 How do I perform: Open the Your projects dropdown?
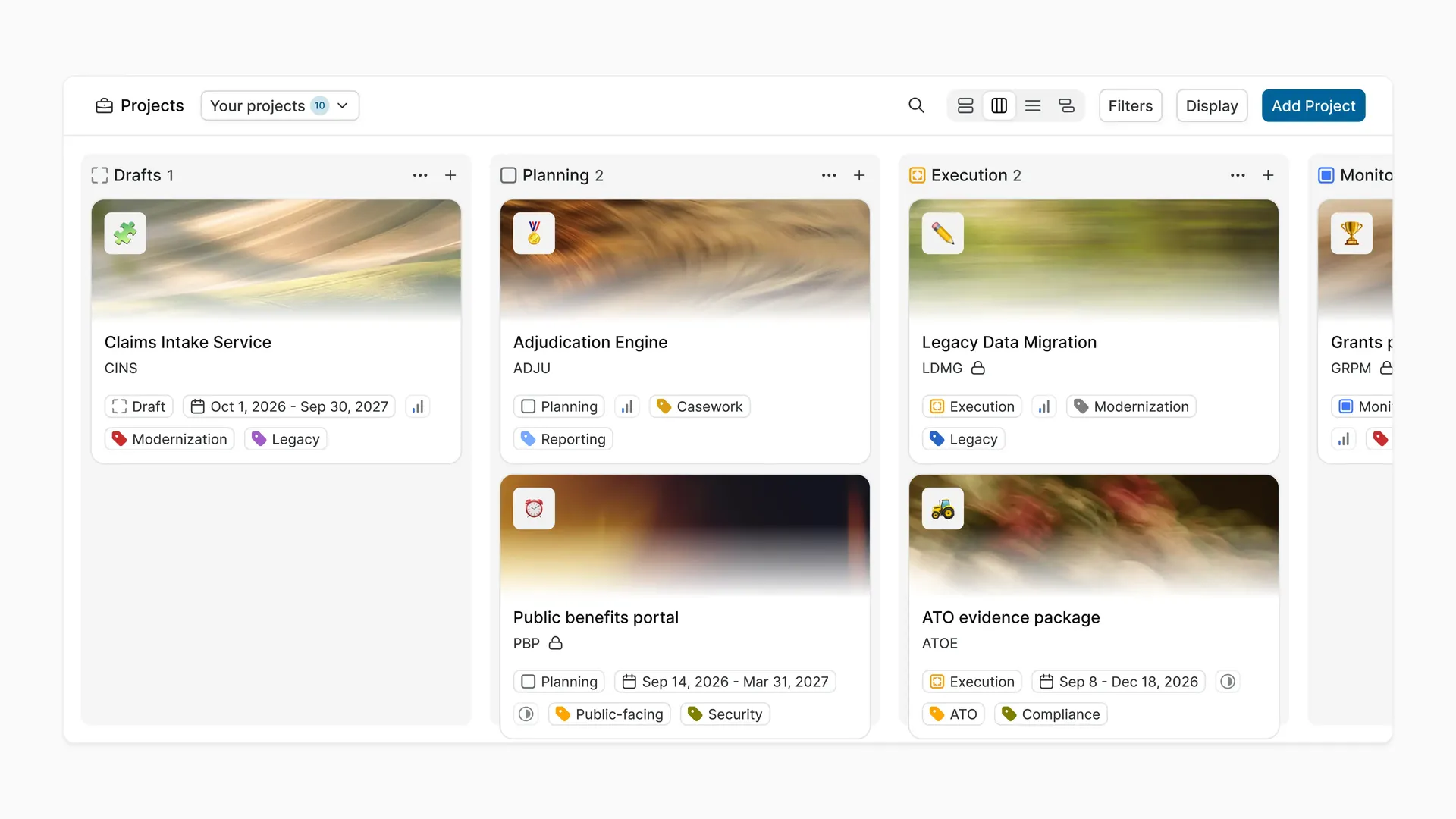coord(280,105)
